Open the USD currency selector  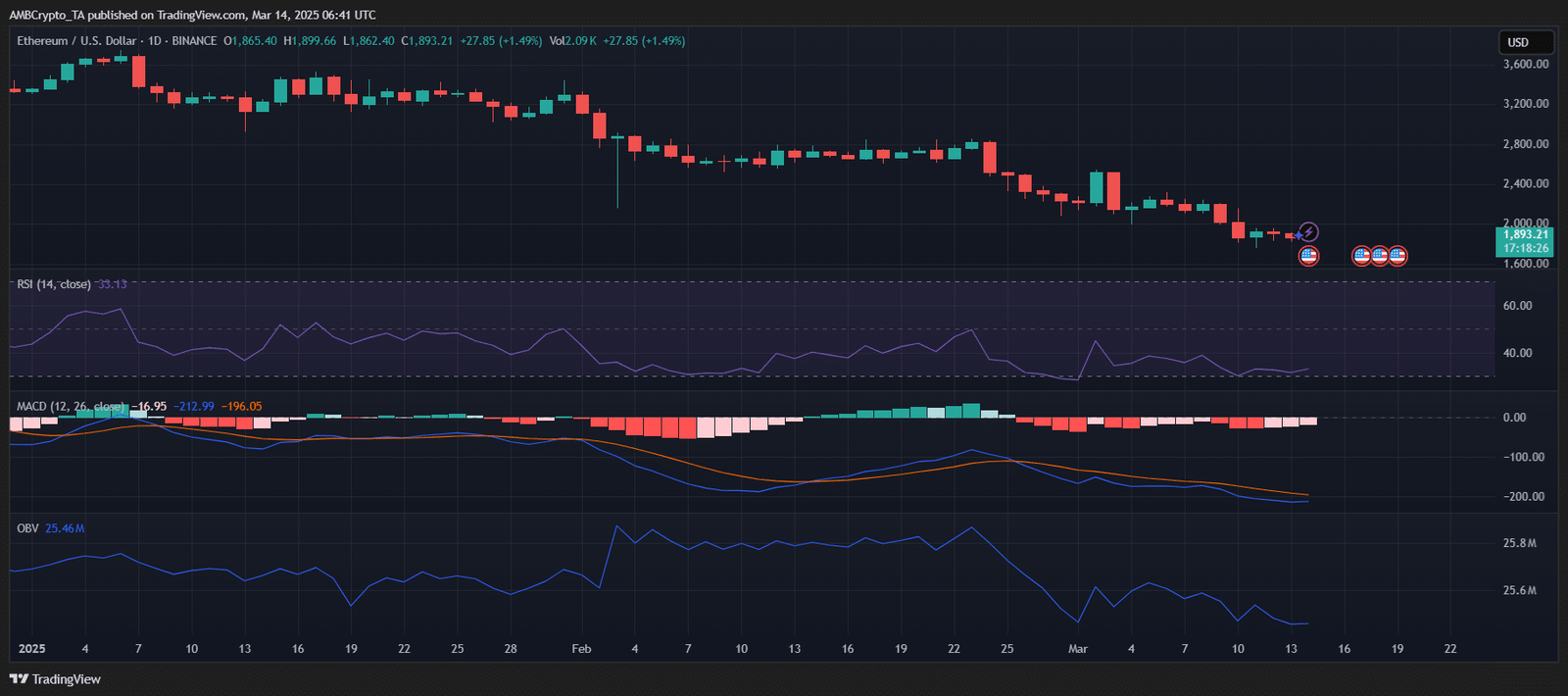click(x=1526, y=42)
